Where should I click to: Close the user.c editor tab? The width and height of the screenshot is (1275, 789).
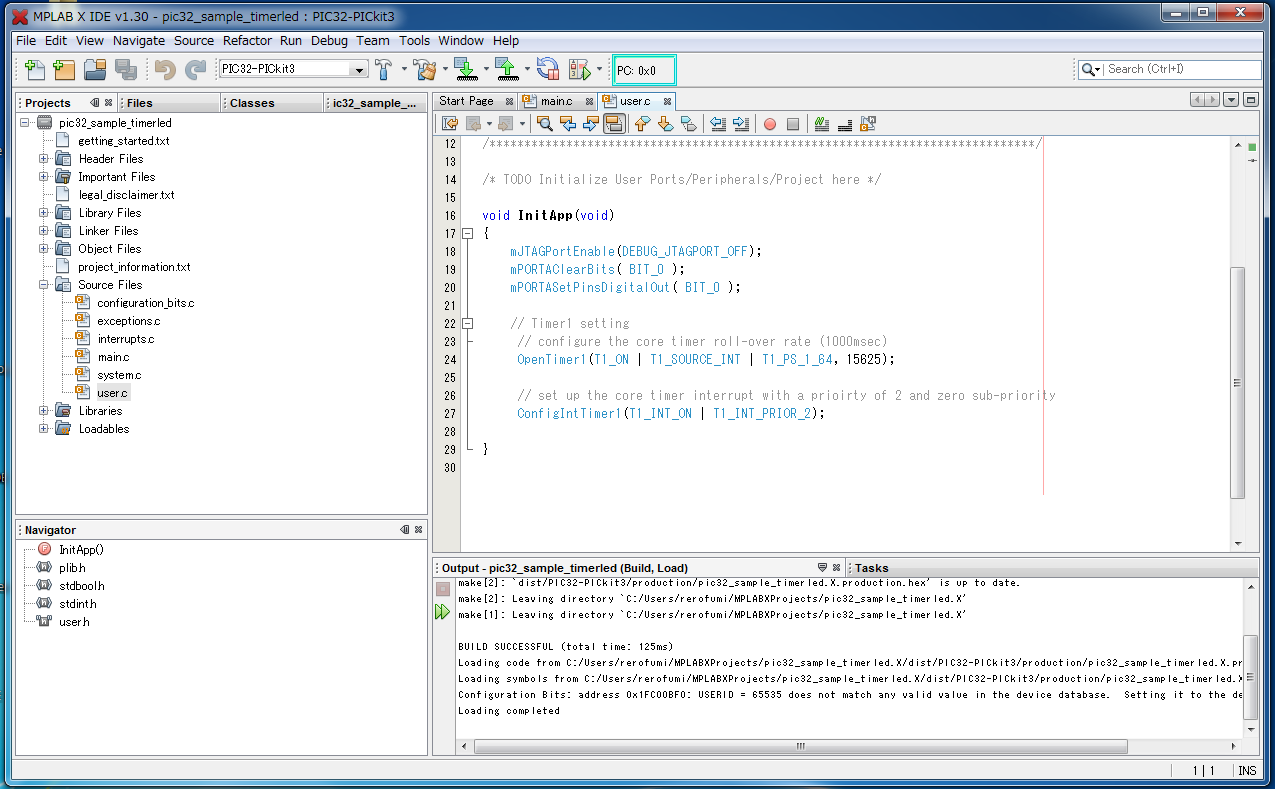pyautogui.click(x=667, y=101)
